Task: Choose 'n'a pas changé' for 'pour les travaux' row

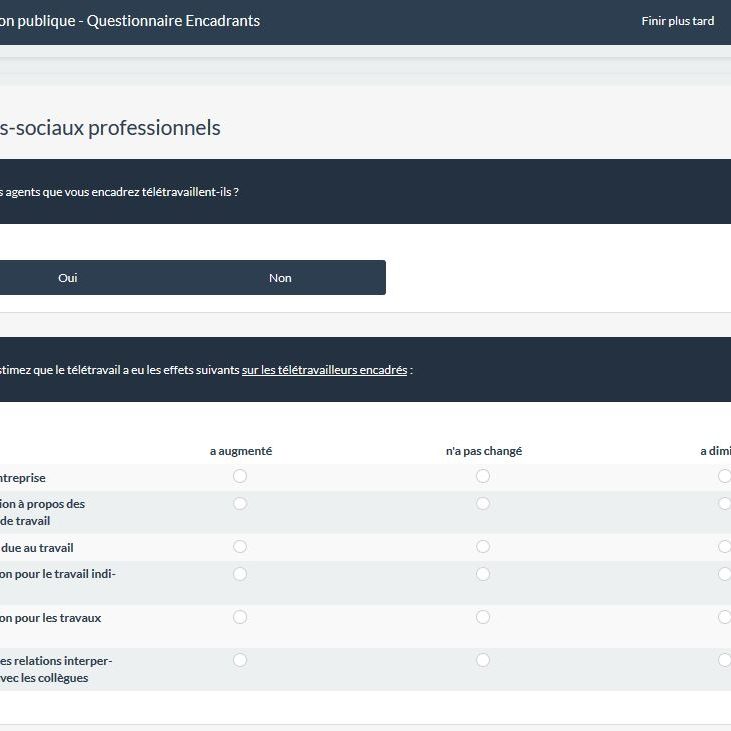Action: click(483, 617)
